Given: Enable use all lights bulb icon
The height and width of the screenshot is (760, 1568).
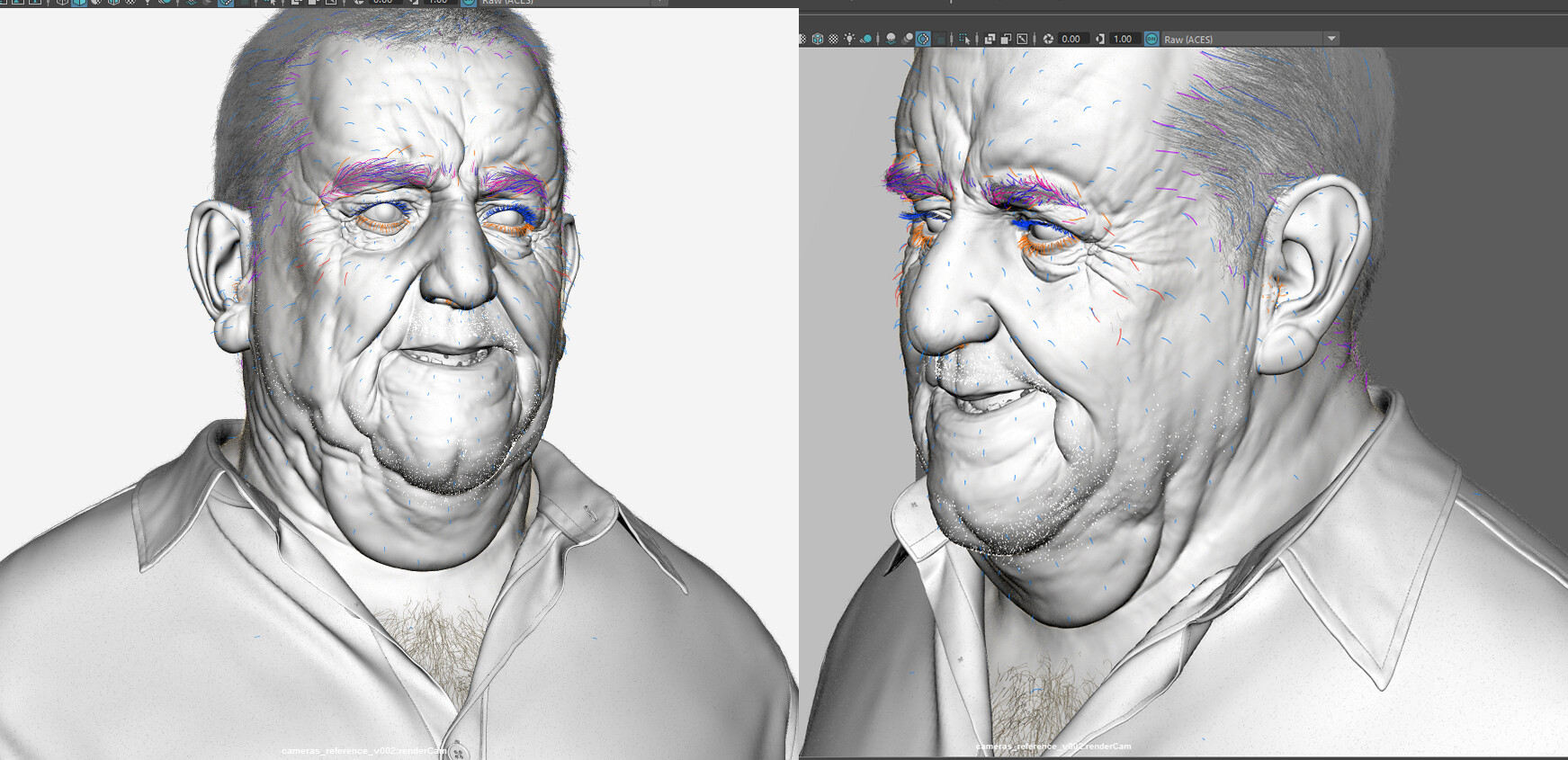Looking at the screenshot, I should pos(849,39).
